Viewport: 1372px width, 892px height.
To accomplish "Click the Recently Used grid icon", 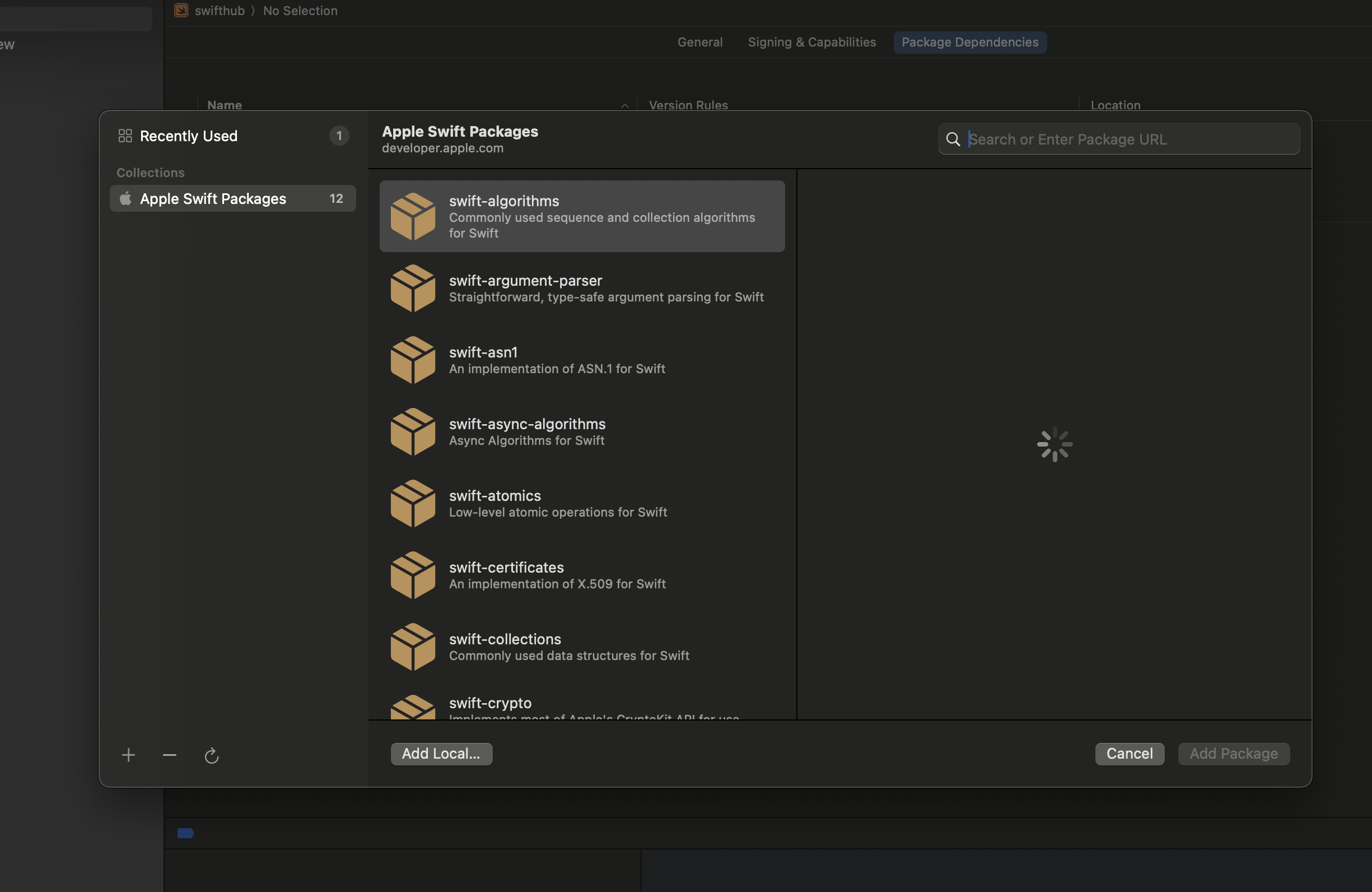I will pyautogui.click(x=125, y=136).
